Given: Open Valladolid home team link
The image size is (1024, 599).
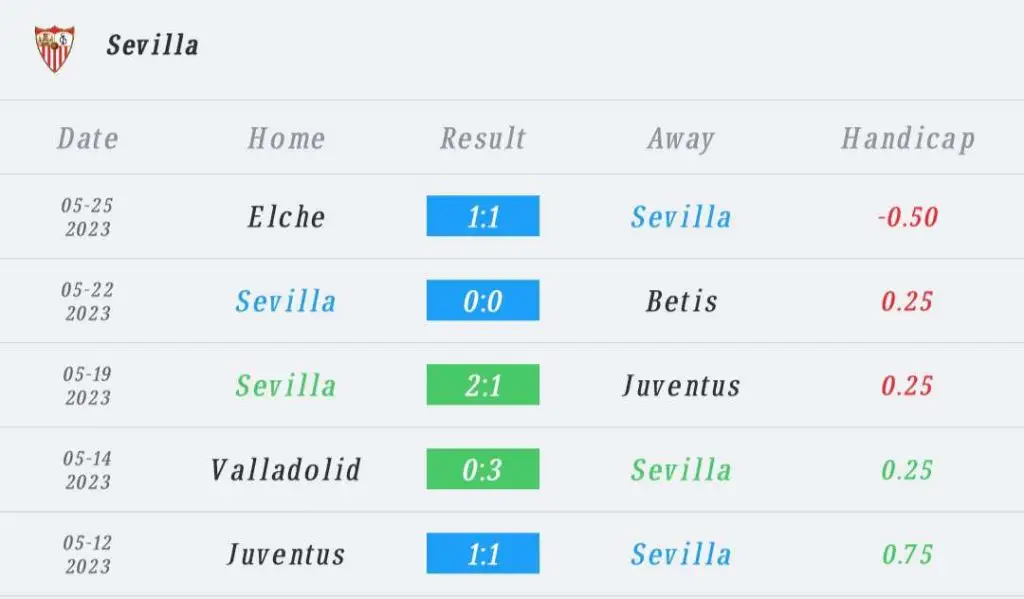Looking at the screenshot, I should click(286, 470).
